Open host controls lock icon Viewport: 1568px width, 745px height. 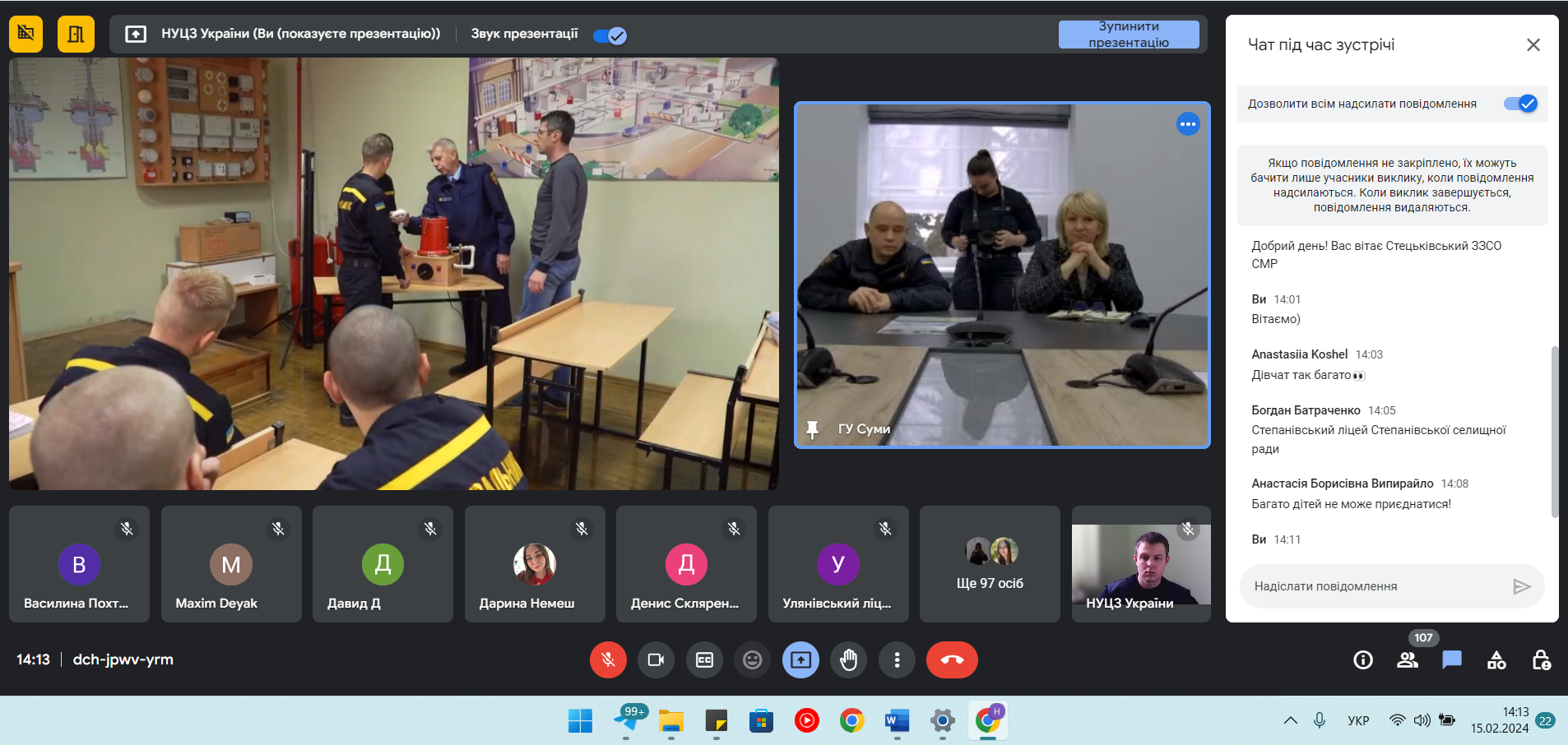click(x=1541, y=659)
